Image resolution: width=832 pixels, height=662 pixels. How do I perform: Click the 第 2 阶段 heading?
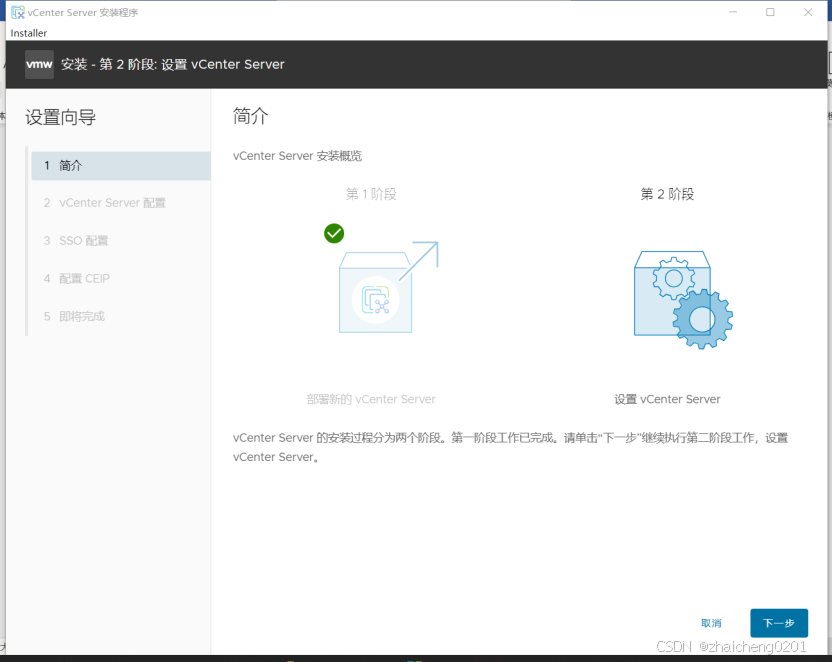[667, 194]
